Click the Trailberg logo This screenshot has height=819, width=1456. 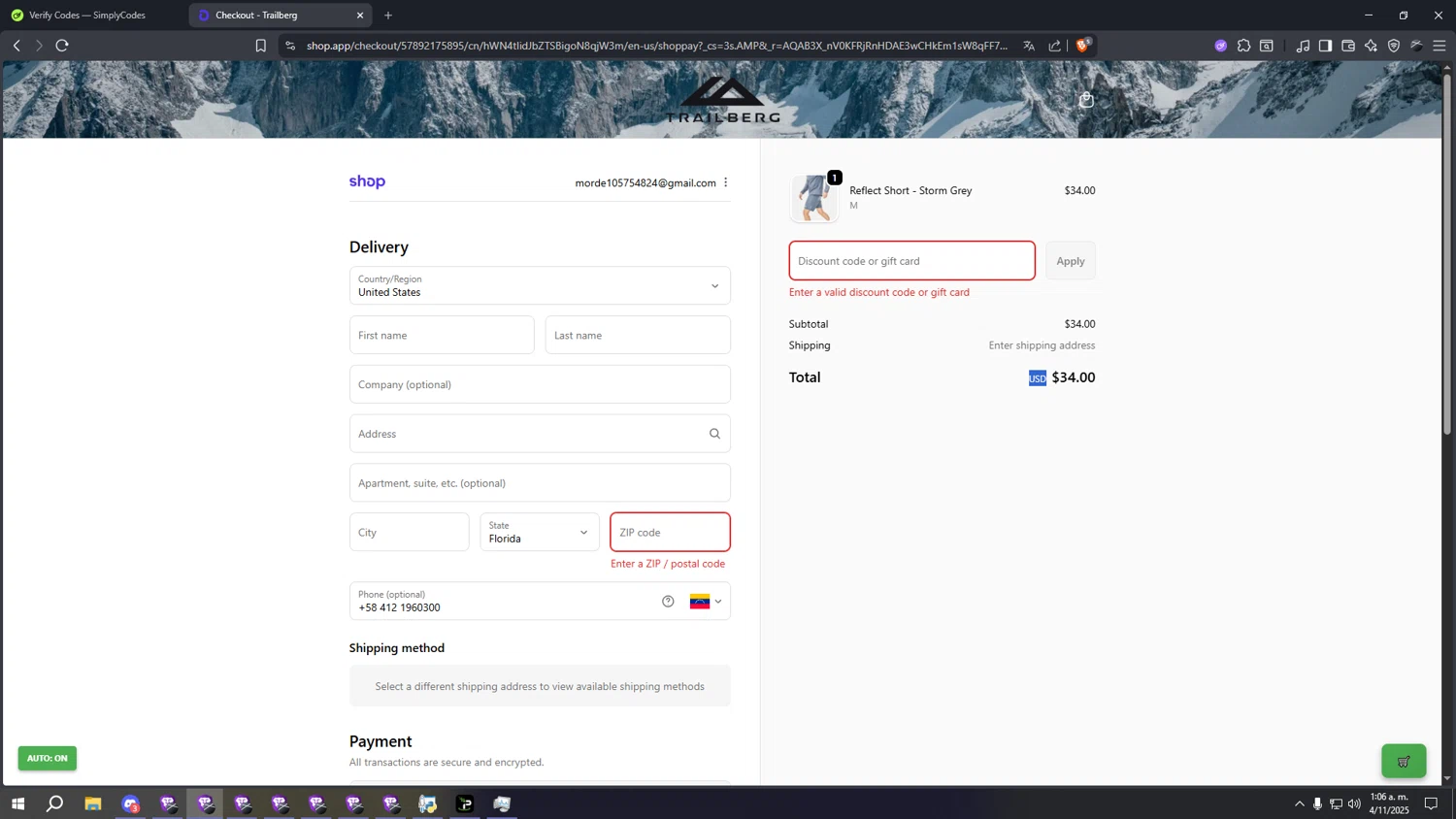click(723, 100)
